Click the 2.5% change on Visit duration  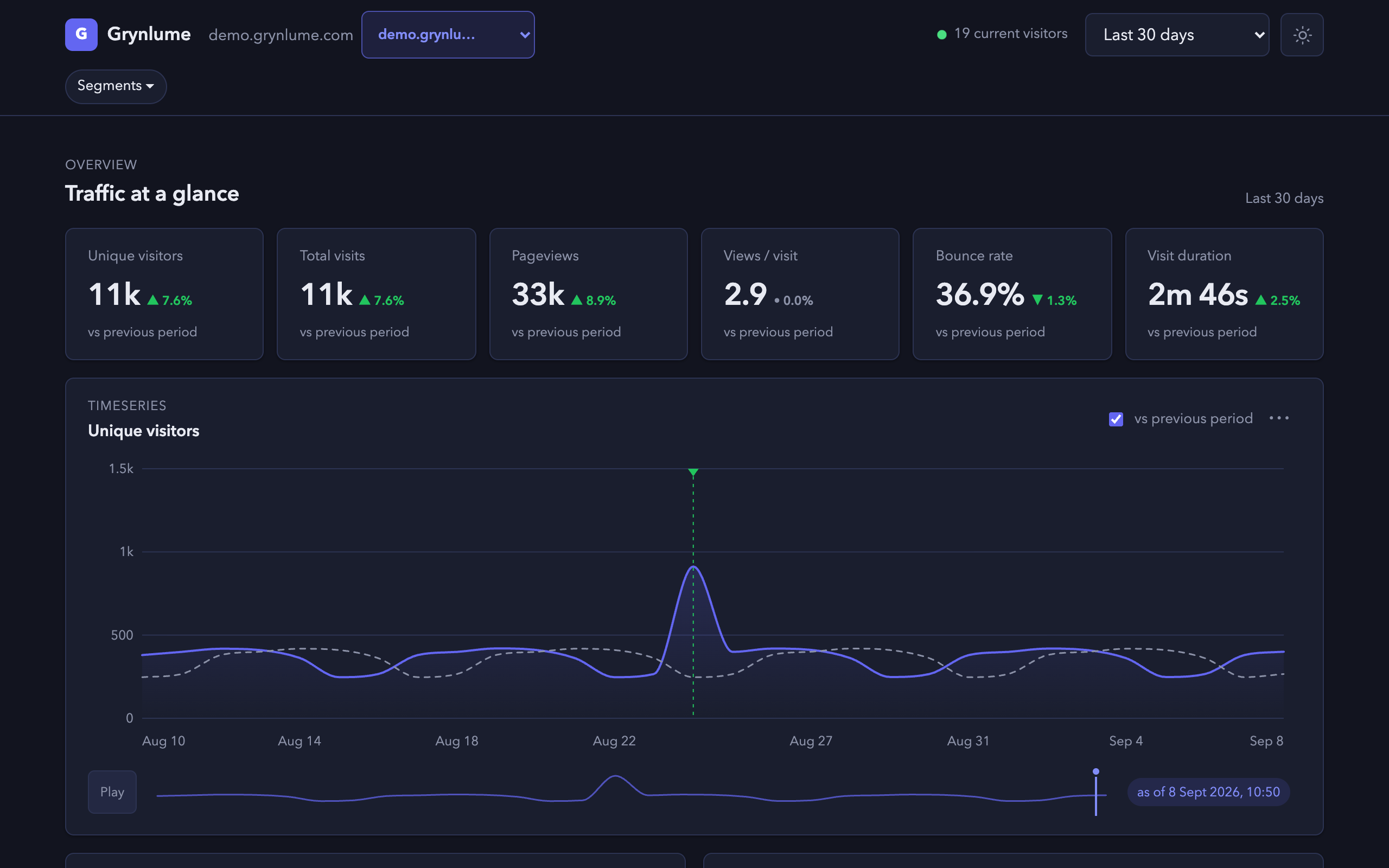pyautogui.click(x=1278, y=300)
